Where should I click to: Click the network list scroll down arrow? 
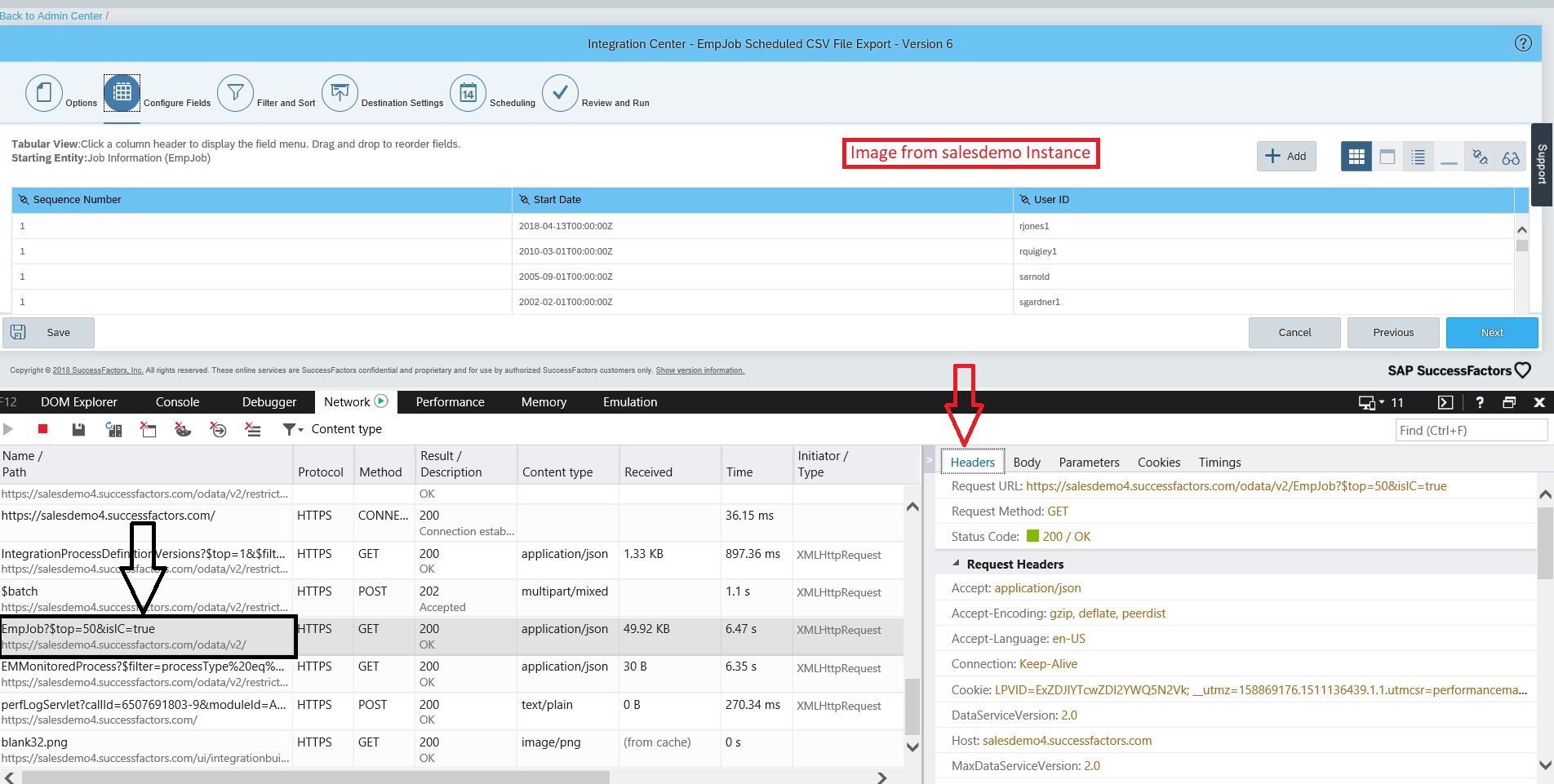click(x=912, y=746)
